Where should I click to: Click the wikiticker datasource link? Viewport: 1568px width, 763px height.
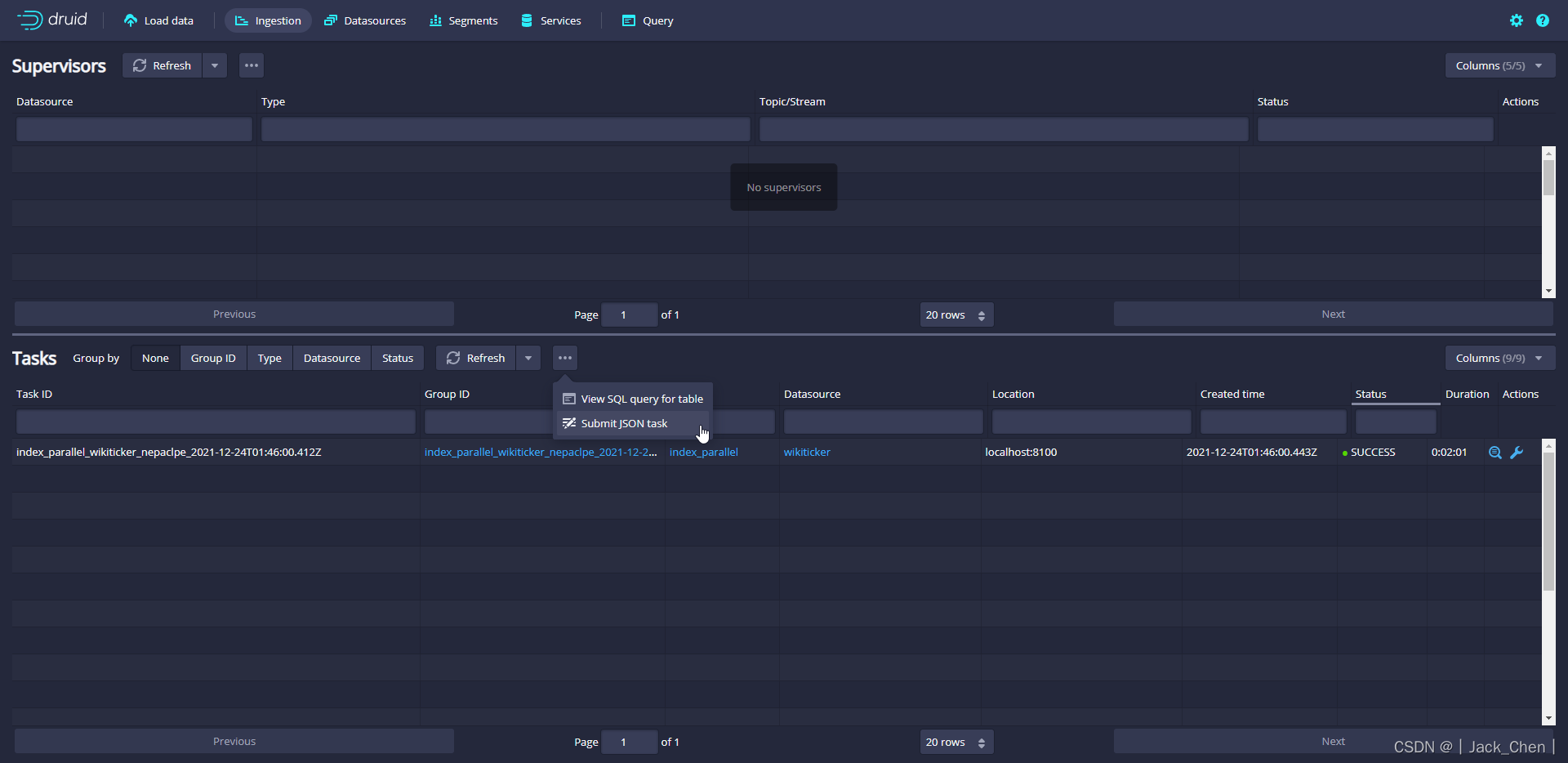point(807,452)
